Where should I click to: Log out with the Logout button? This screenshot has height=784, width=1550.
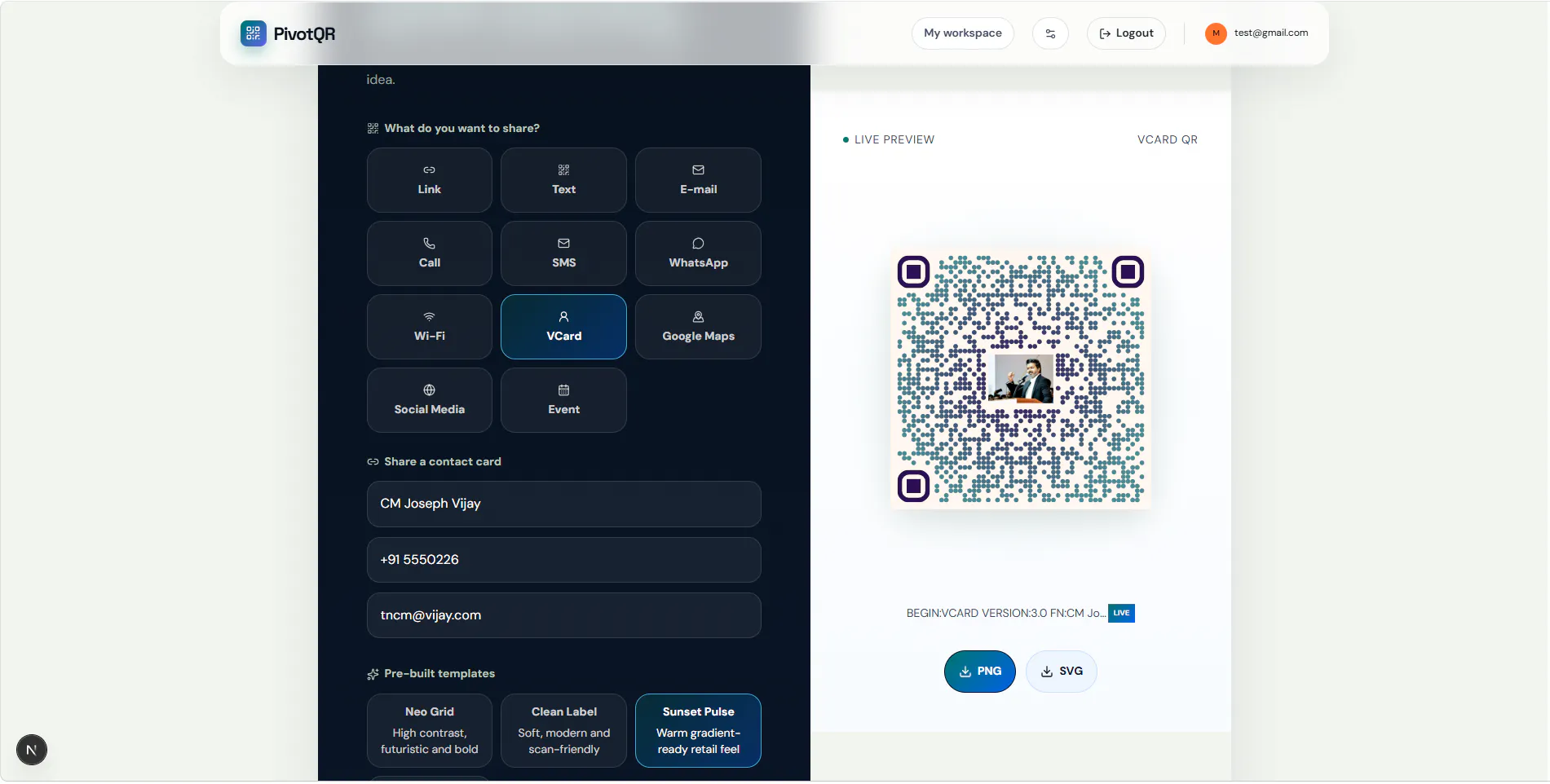pos(1126,33)
